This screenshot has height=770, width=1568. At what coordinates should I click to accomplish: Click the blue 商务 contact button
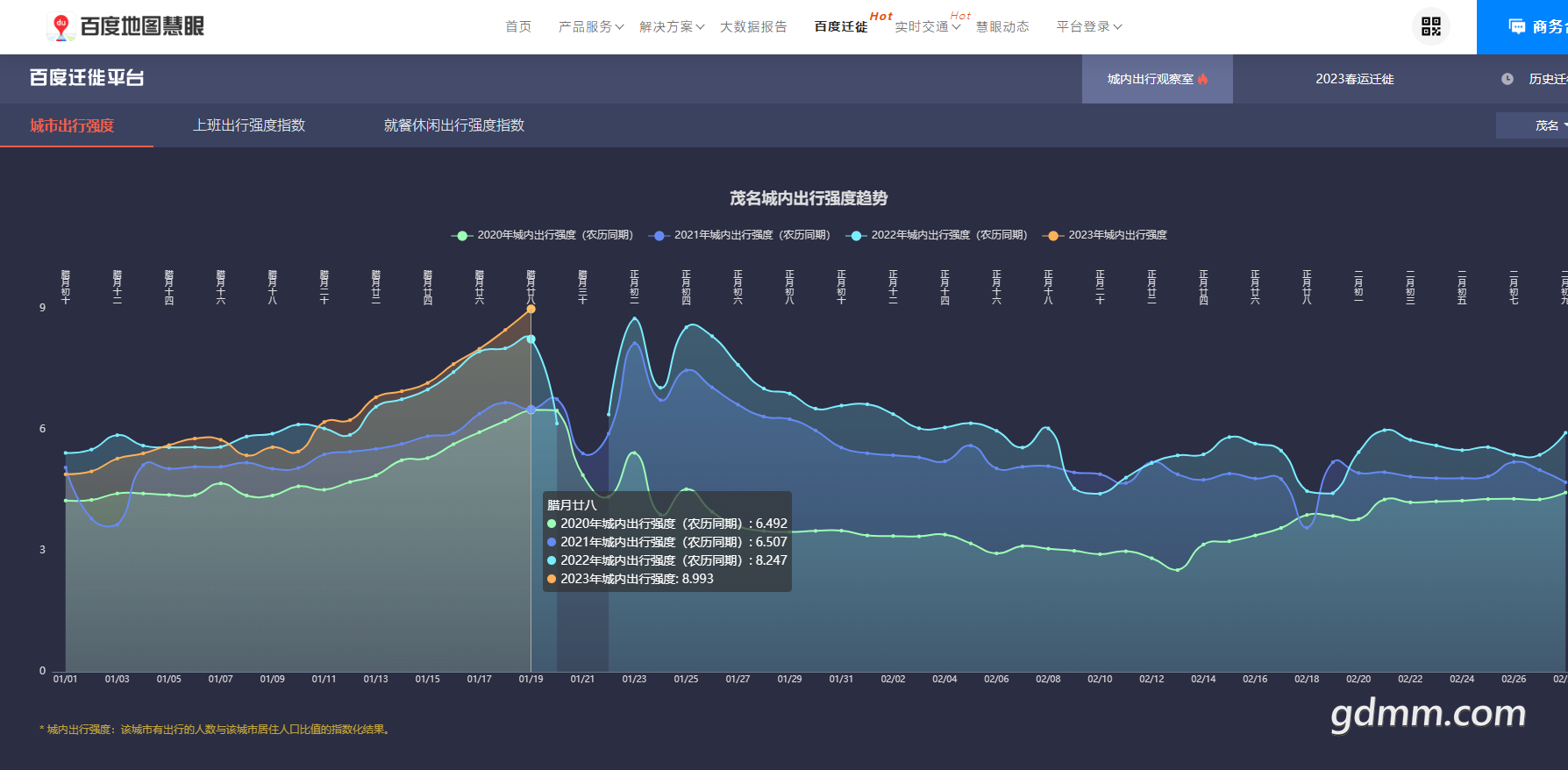point(1522,27)
